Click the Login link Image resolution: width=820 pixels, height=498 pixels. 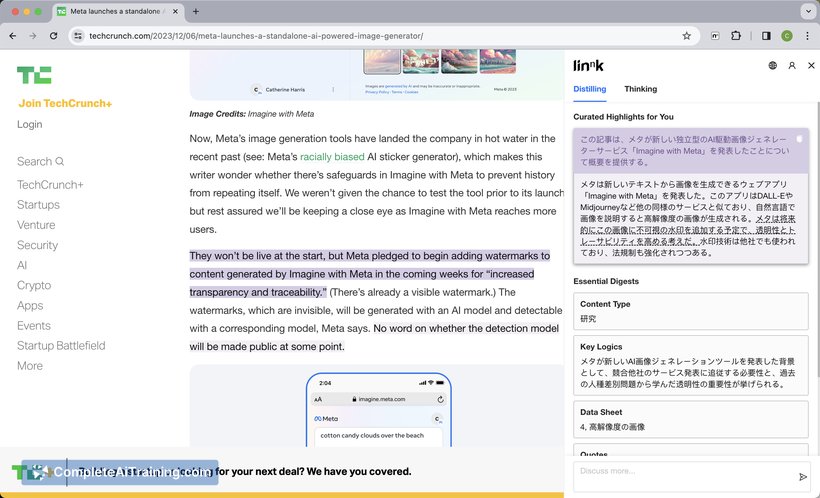pos(29,124)
